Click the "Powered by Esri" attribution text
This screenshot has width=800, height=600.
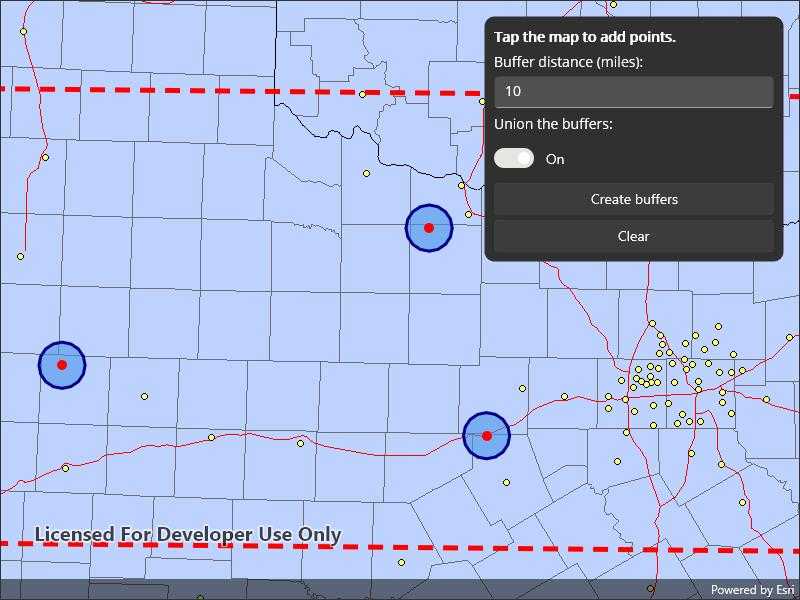point(752,590)
